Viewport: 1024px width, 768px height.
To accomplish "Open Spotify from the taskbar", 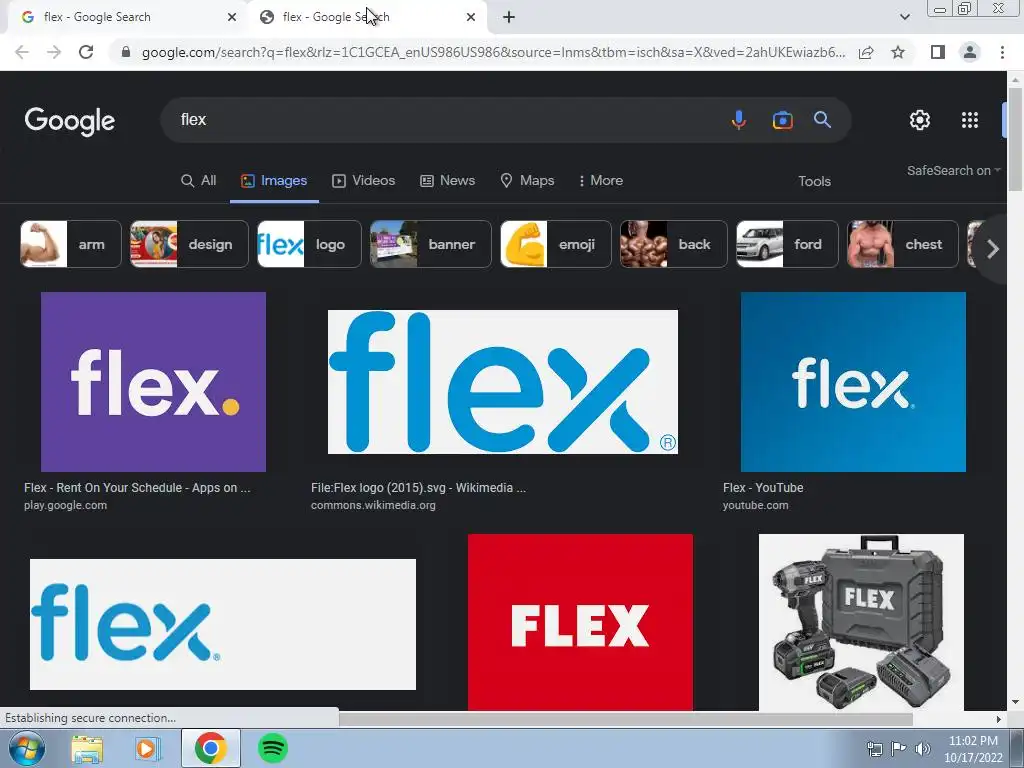I will tap(273, 748).
